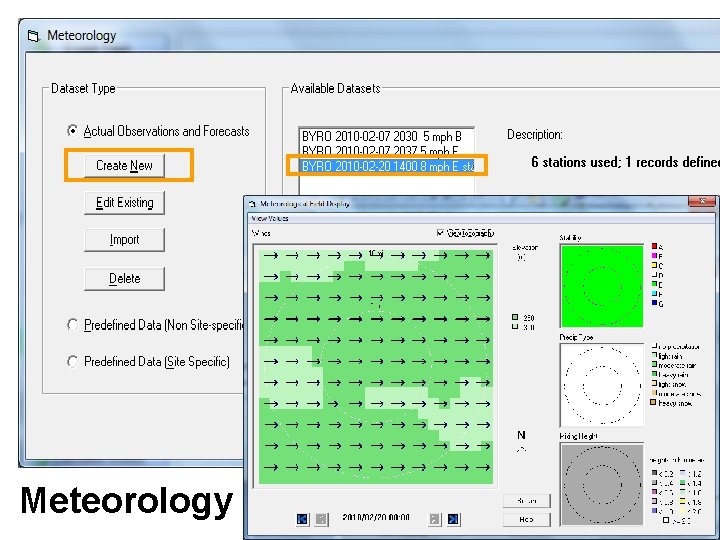The image size is (720, 540).
Task: Click Meteorological Field Display title icon
Action: pyautogui.click(x=252, y=203)
